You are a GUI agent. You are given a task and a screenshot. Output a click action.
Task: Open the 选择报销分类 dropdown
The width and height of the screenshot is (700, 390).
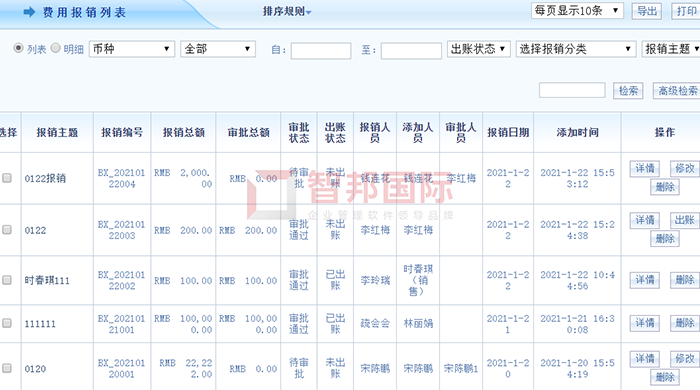[576, 49]
